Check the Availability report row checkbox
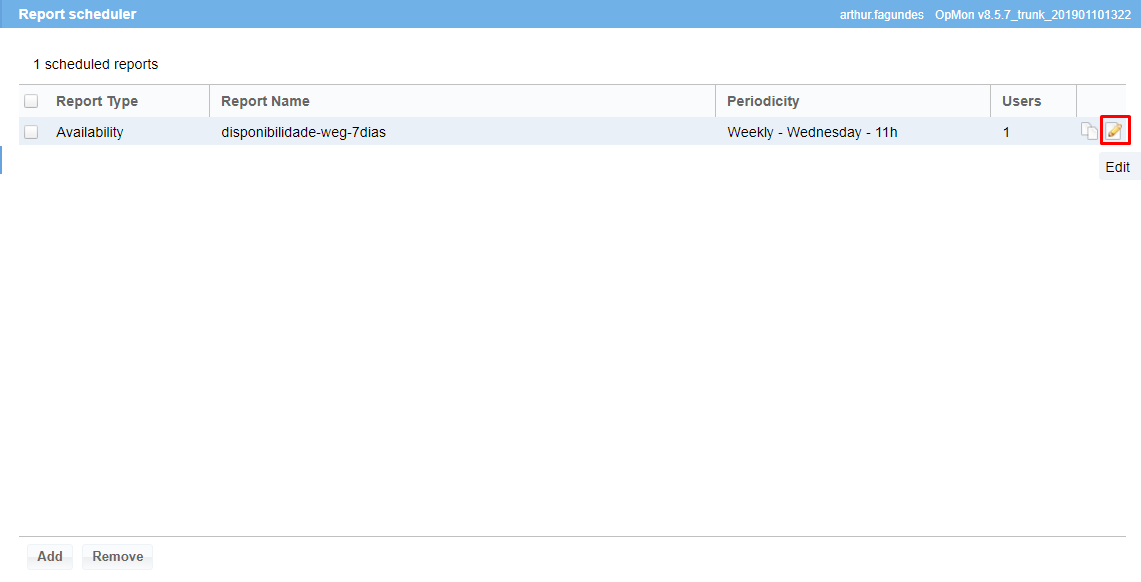Viewport: 1141px width, 582px height. click(x=31, y=132)
